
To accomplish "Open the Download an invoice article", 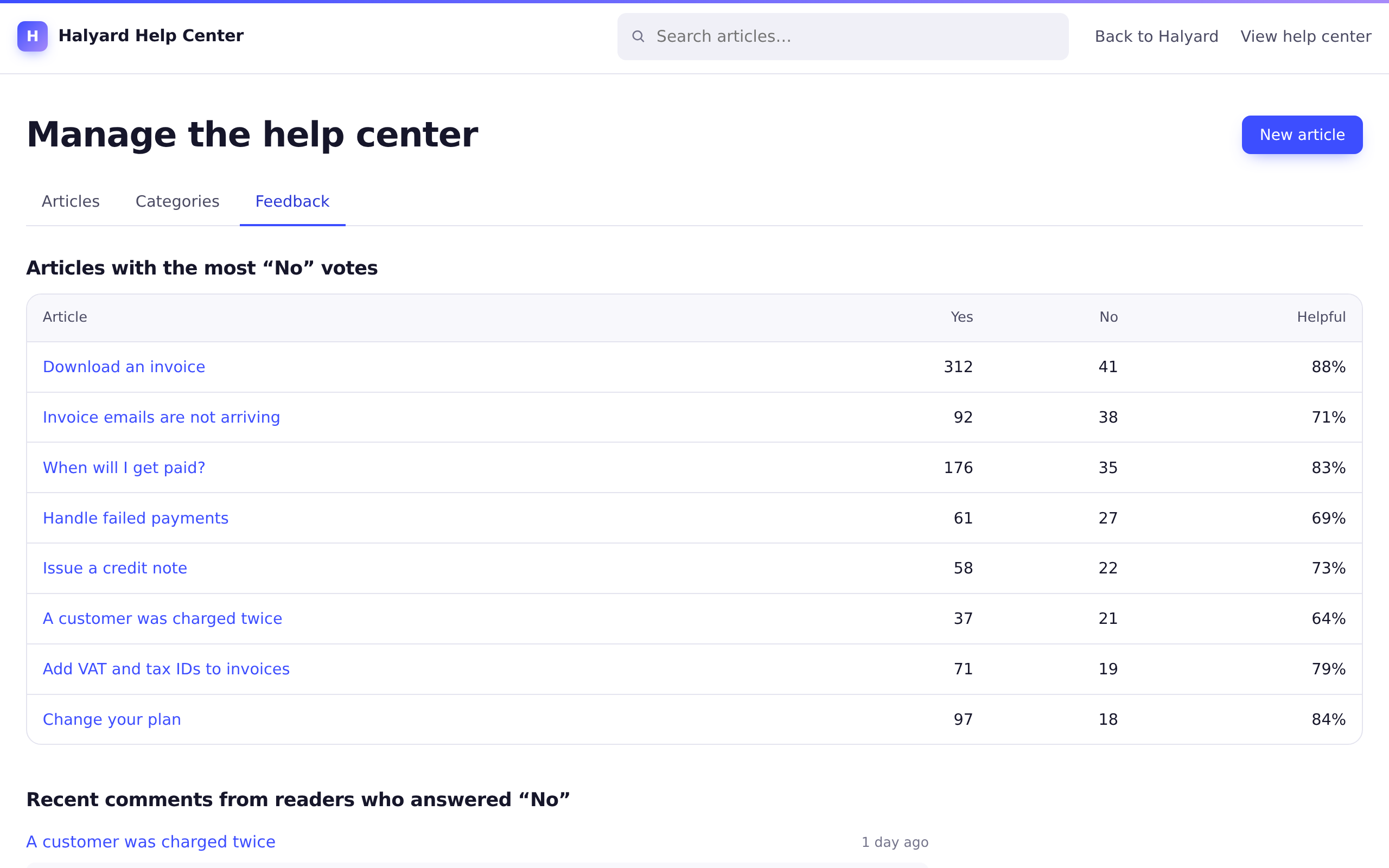I will pyautogui.click(x=124, y=367).
